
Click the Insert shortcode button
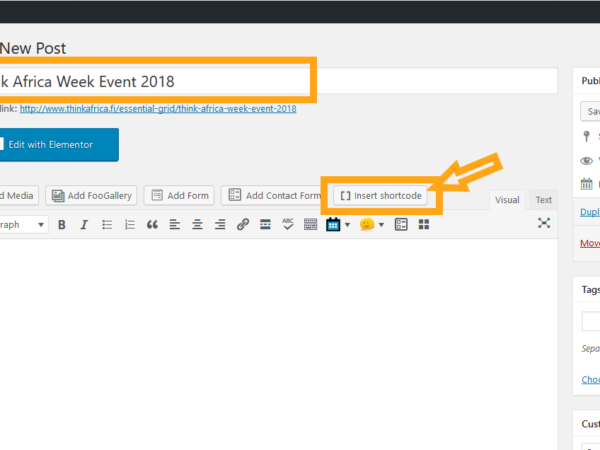pyautogui.click(x=380, y=196)
